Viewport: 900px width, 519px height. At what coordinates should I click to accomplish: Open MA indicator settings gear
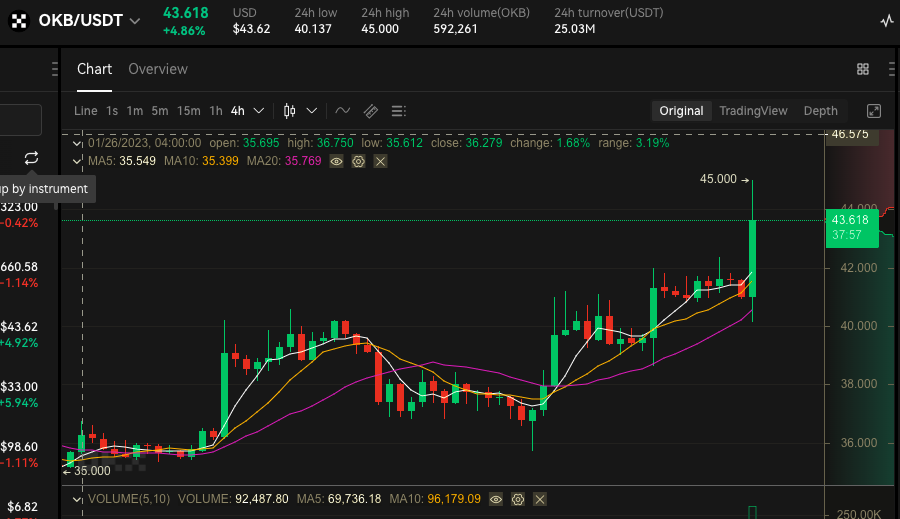pyautogui.click(x=358, y=161)
